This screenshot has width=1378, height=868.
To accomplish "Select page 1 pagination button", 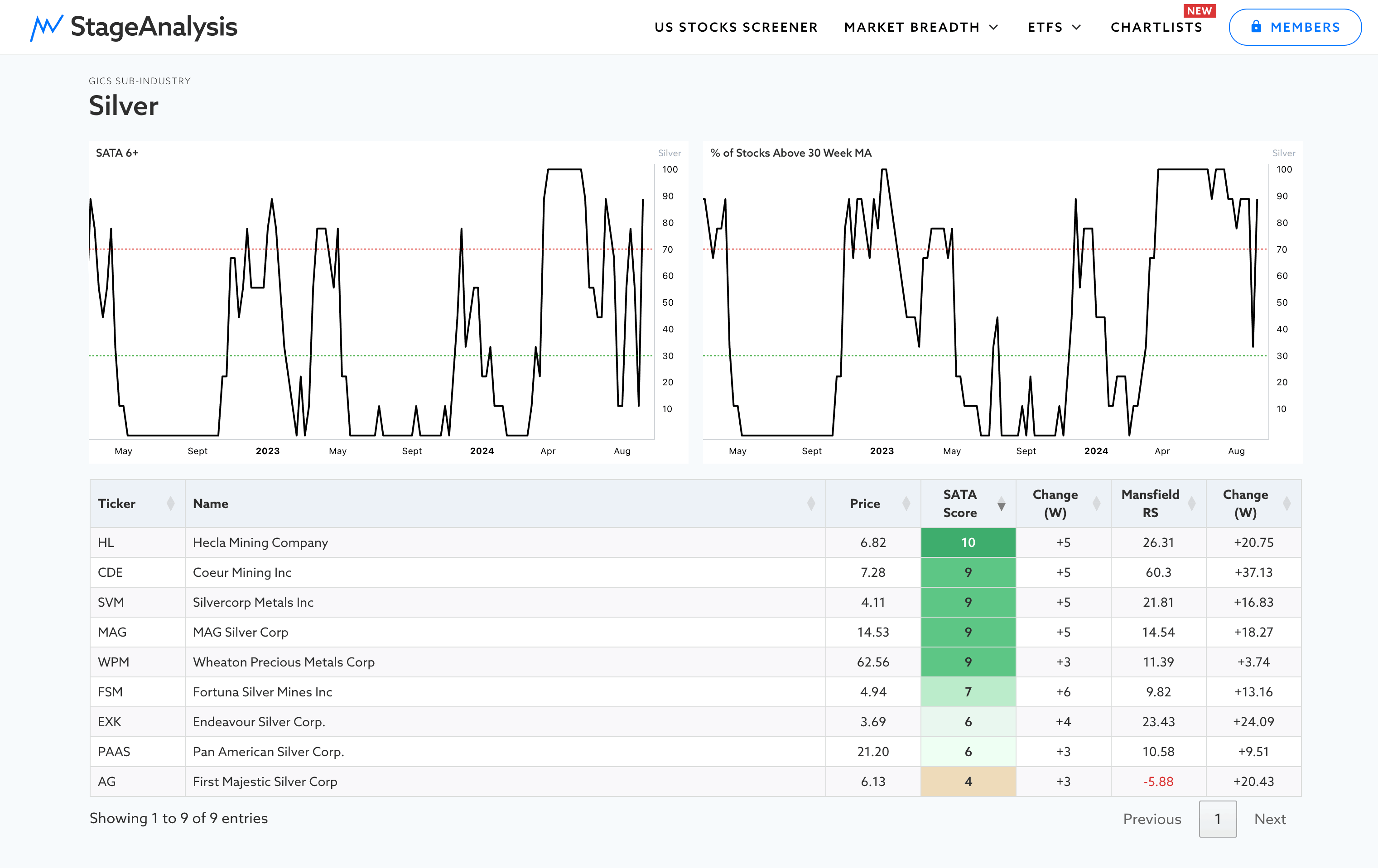I will coord(1218,819).
